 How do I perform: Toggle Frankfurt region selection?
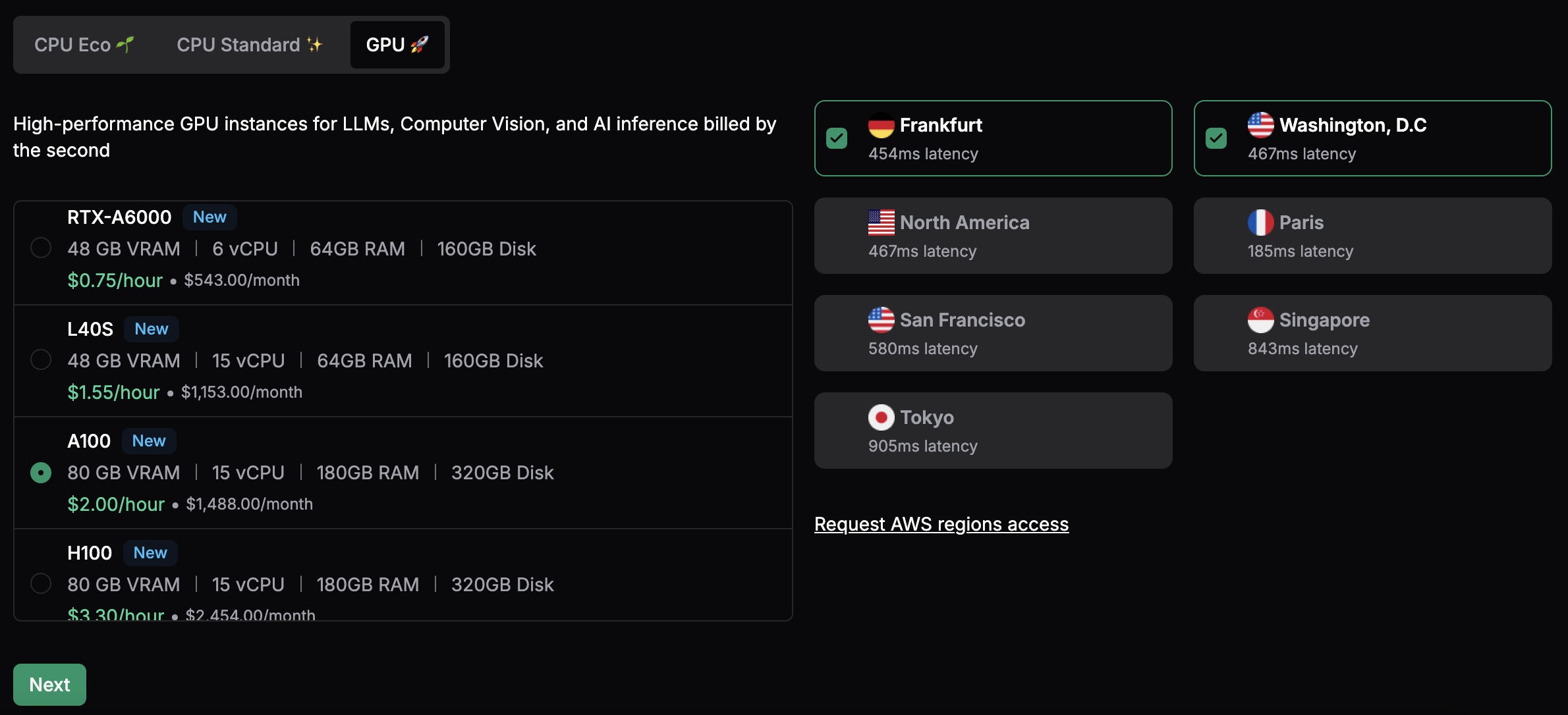838,137
